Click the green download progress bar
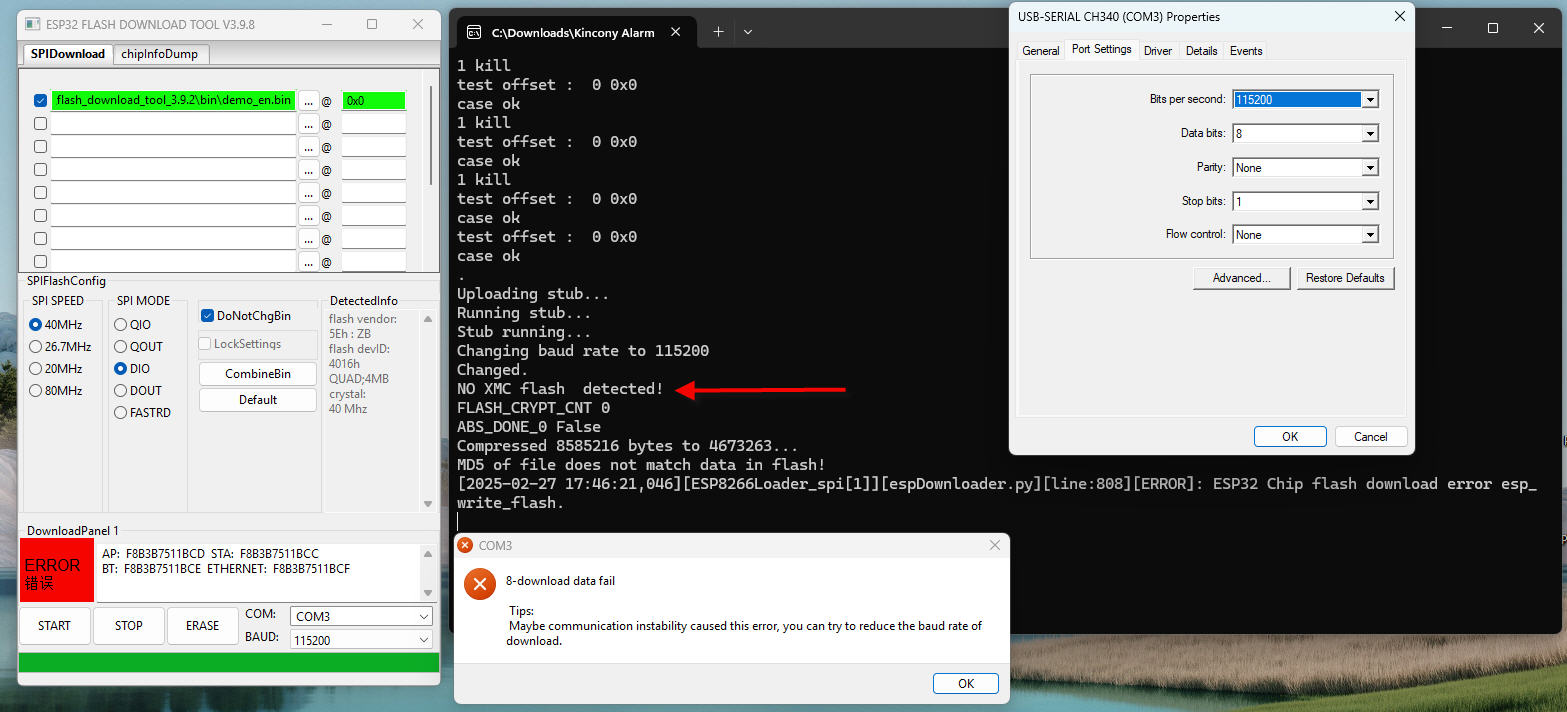Screen dimensions: 1567x712 pos(228,662)
